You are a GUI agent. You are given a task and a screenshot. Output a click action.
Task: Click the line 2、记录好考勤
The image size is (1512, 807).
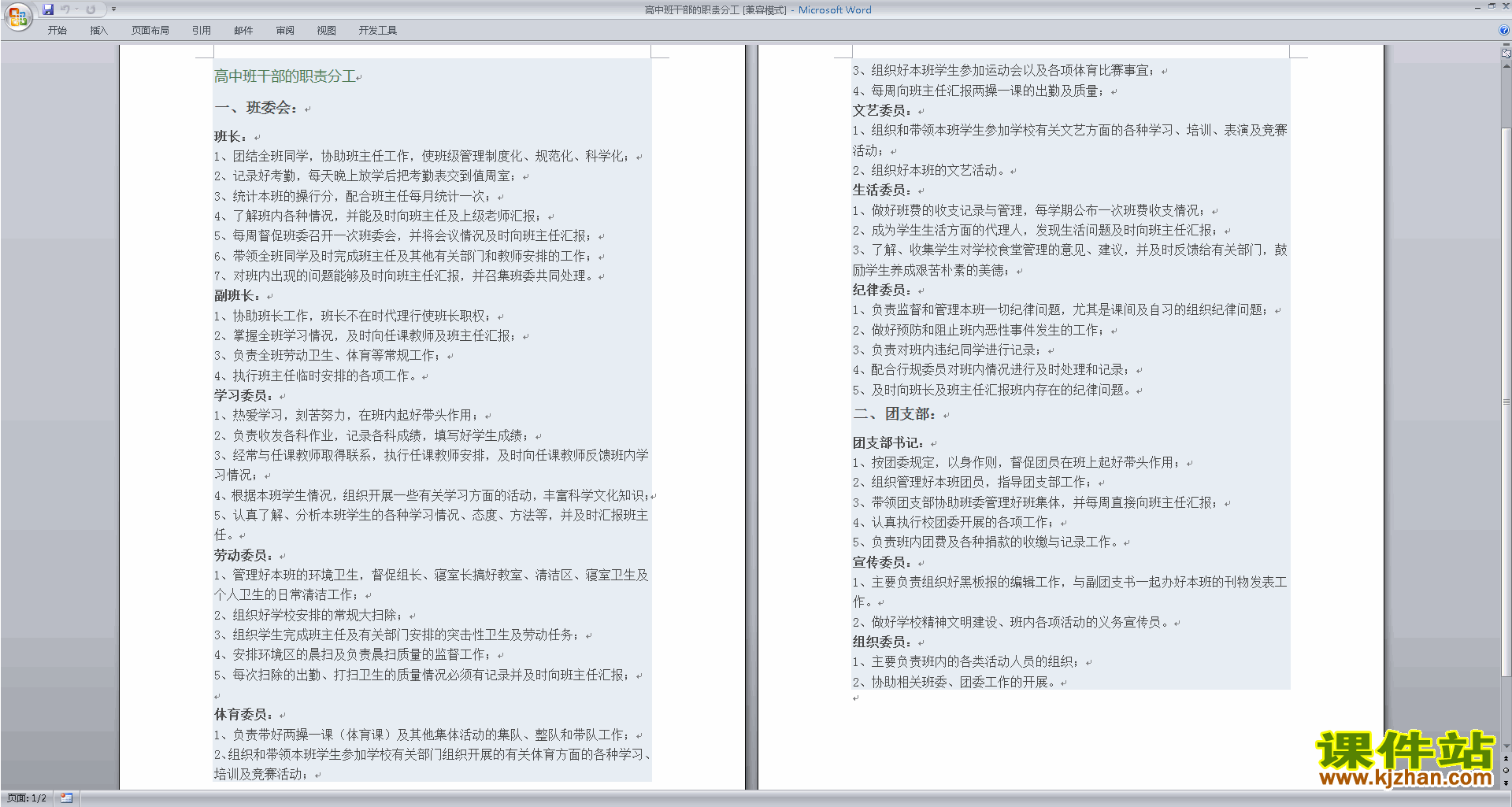pyautogui.click(x=366, y=176)
